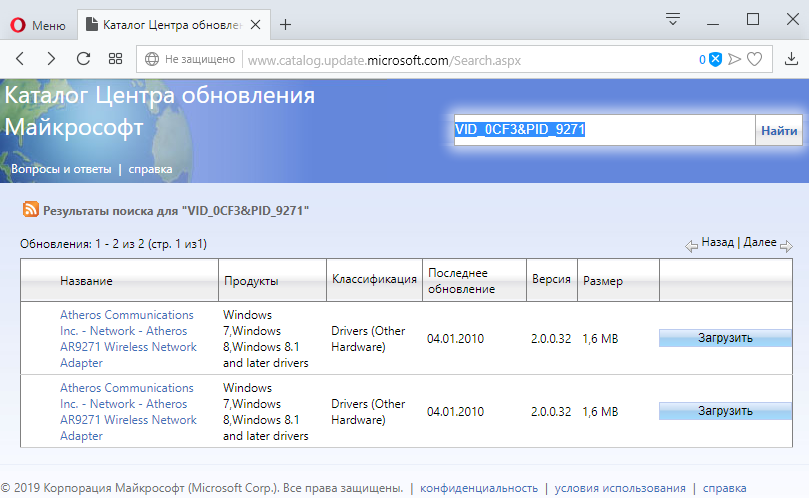Open the Opera Меню button

coord(38,25)
